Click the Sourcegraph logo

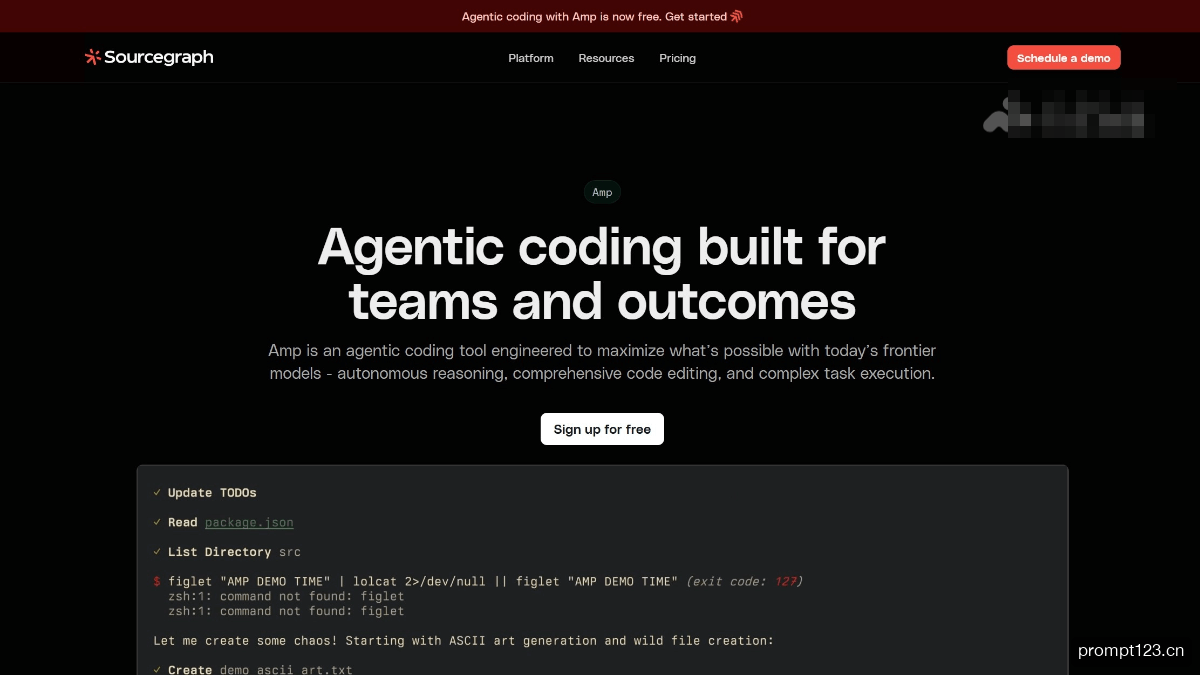(149, 58)
